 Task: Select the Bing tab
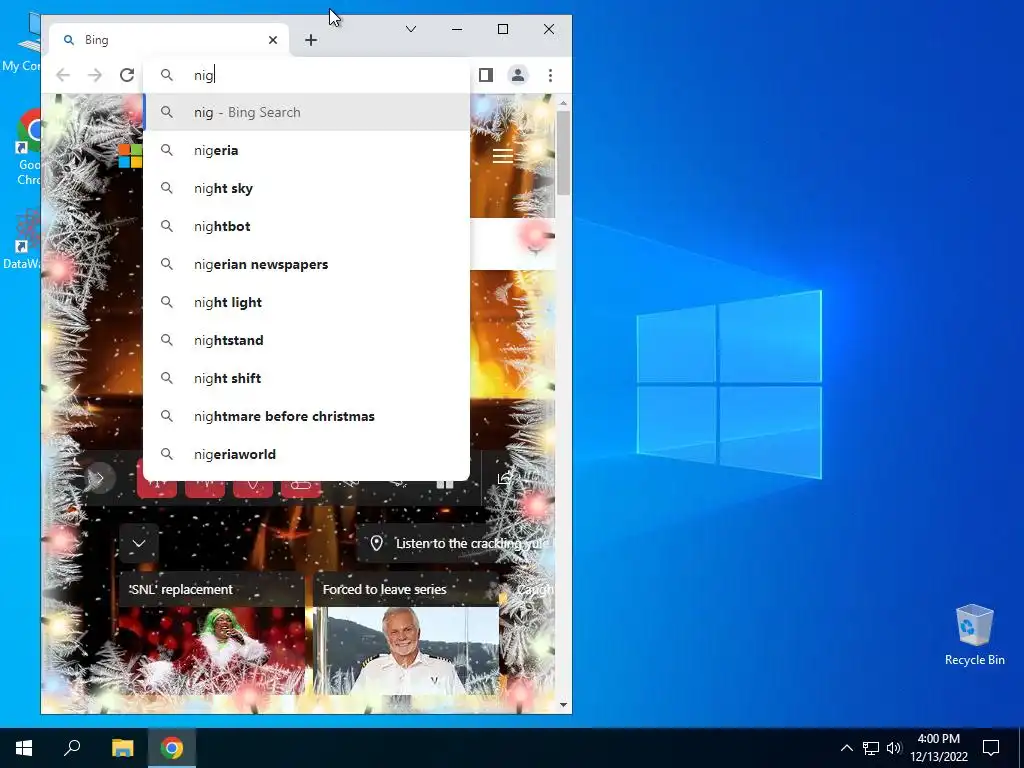tap(168, 40)
